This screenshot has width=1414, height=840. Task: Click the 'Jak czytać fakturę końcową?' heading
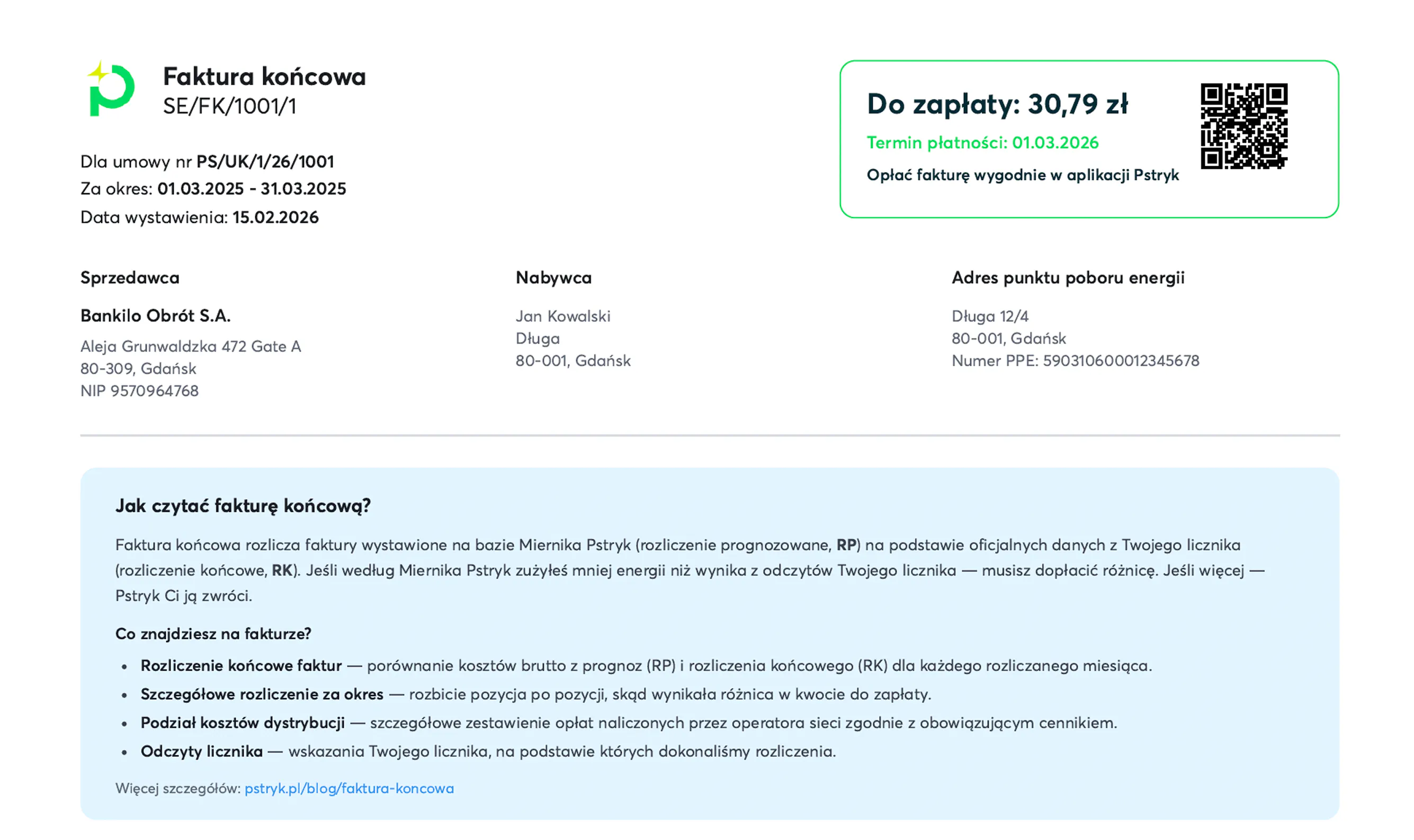243,505
